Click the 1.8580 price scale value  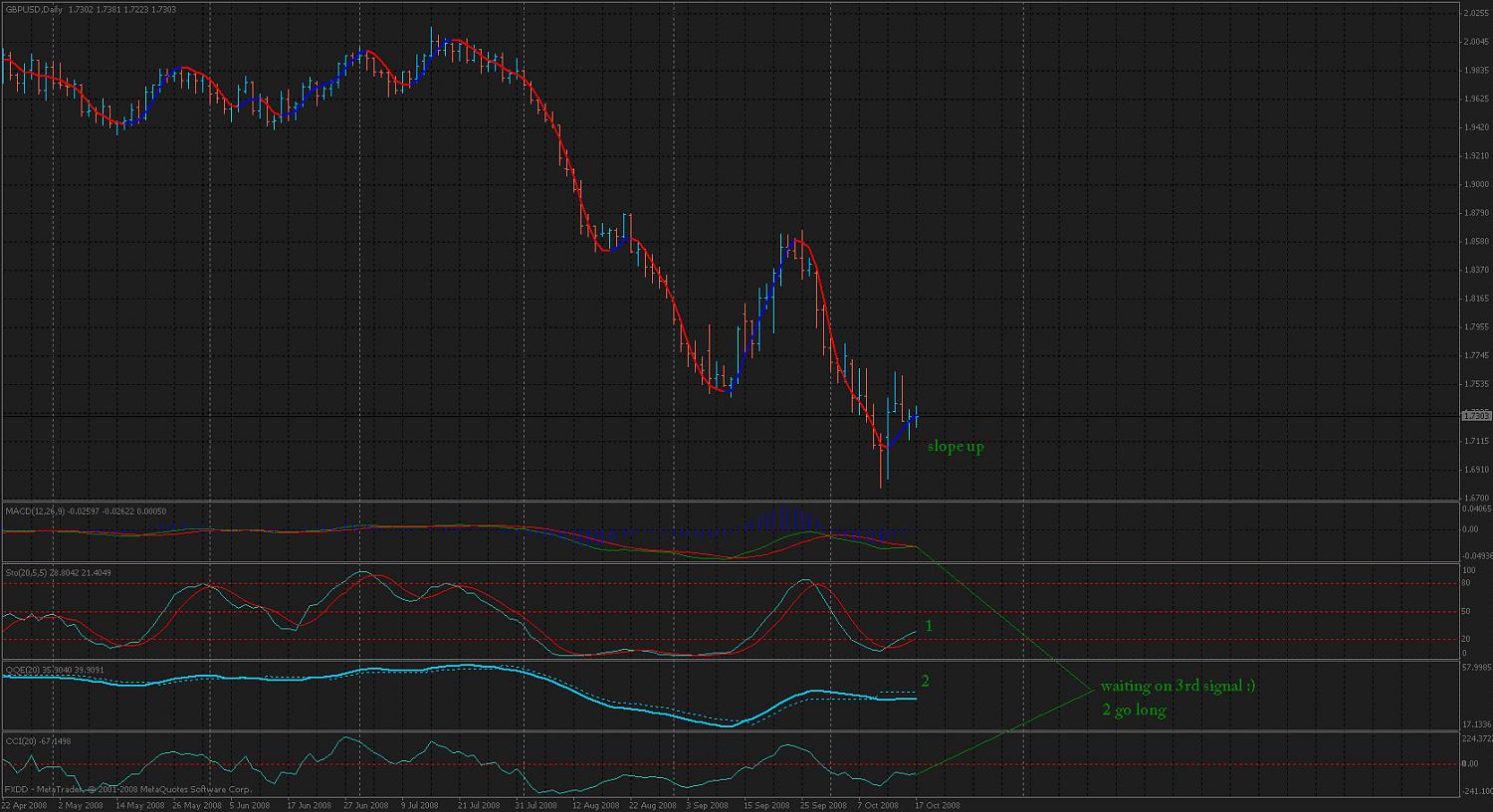pos(1475,241)
